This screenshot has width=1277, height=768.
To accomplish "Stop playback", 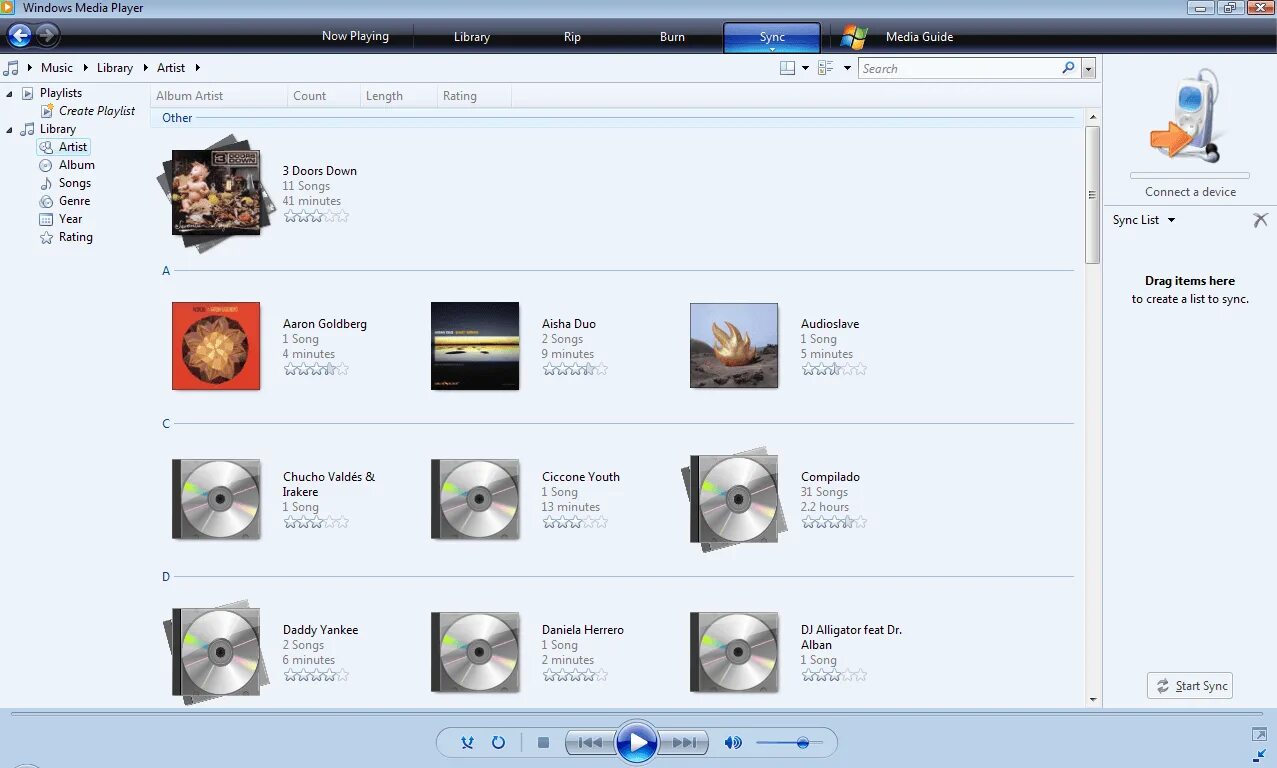I will 543,743.
